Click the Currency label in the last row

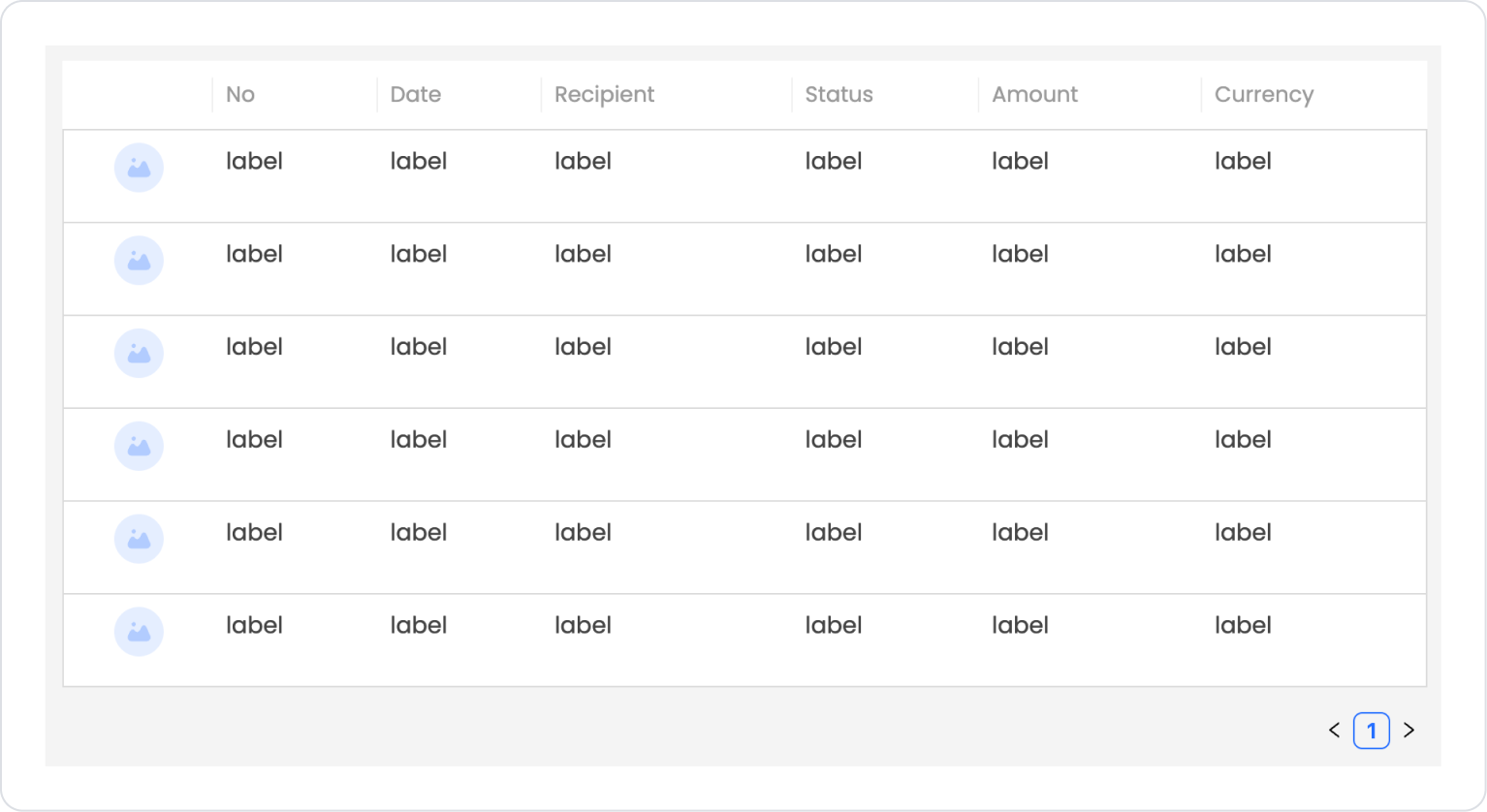(1243, 625)
